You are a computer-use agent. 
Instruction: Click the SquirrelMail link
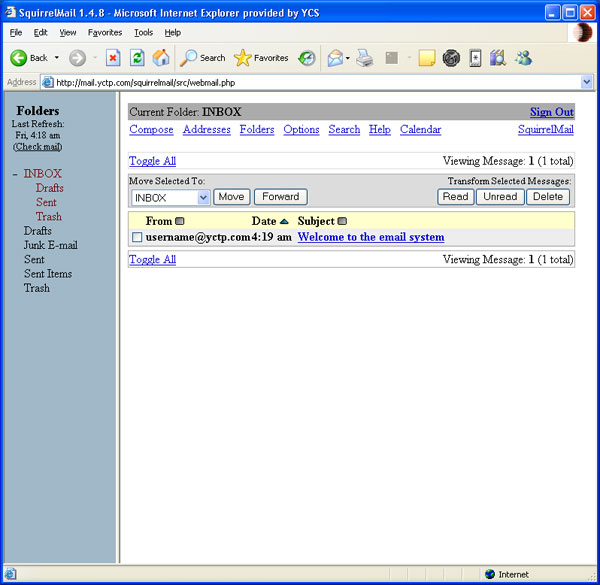pyautogui.click(x=546, y=130)
